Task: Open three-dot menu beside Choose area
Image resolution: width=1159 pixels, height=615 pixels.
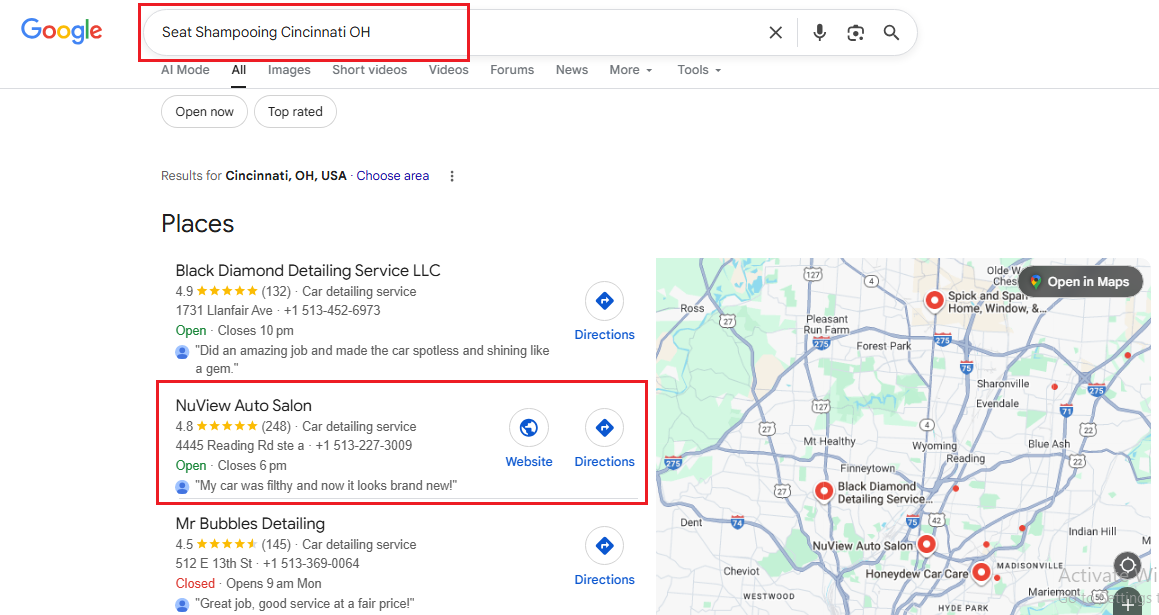Action: pos(452,176)
